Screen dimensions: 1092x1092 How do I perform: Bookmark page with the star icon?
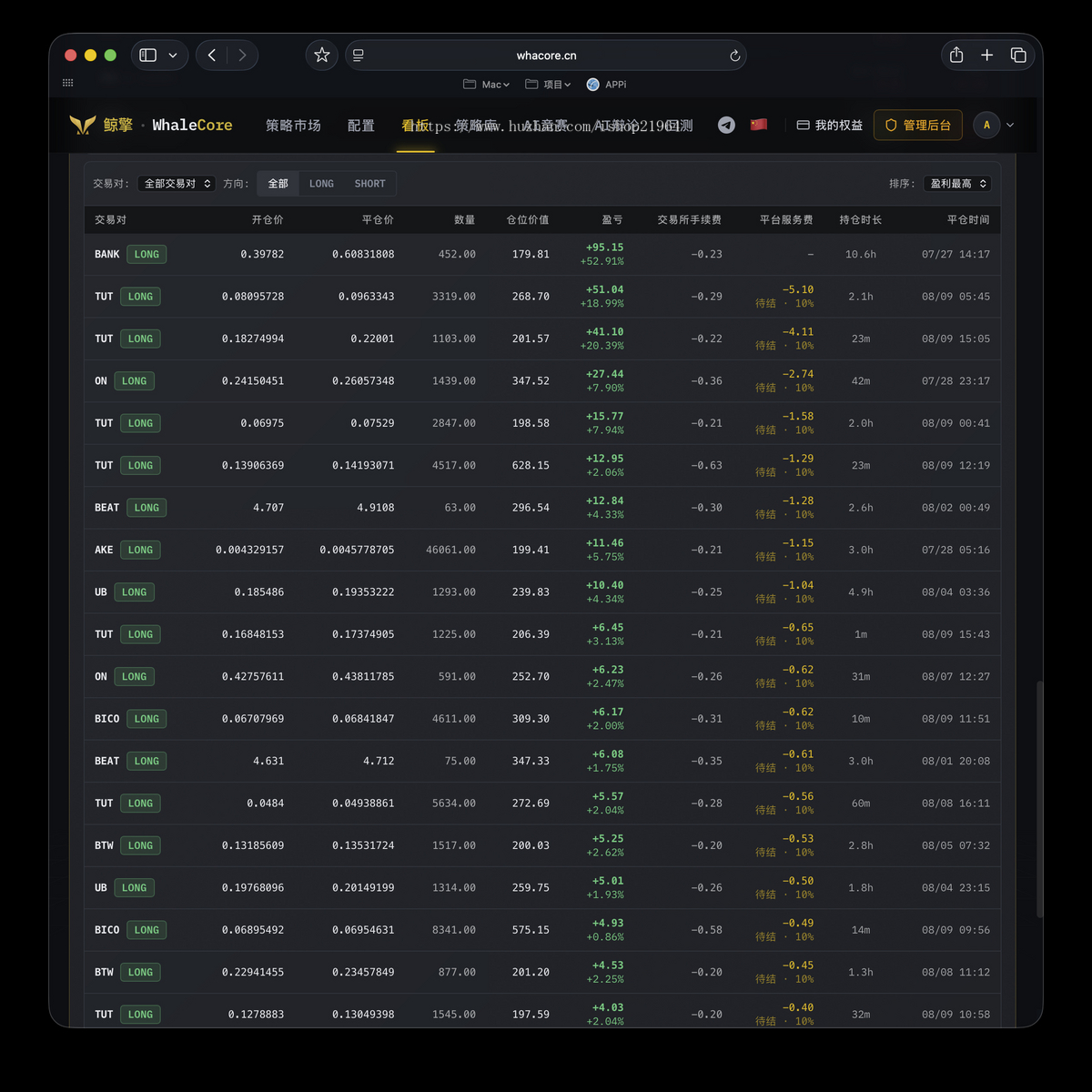point(322,56)
